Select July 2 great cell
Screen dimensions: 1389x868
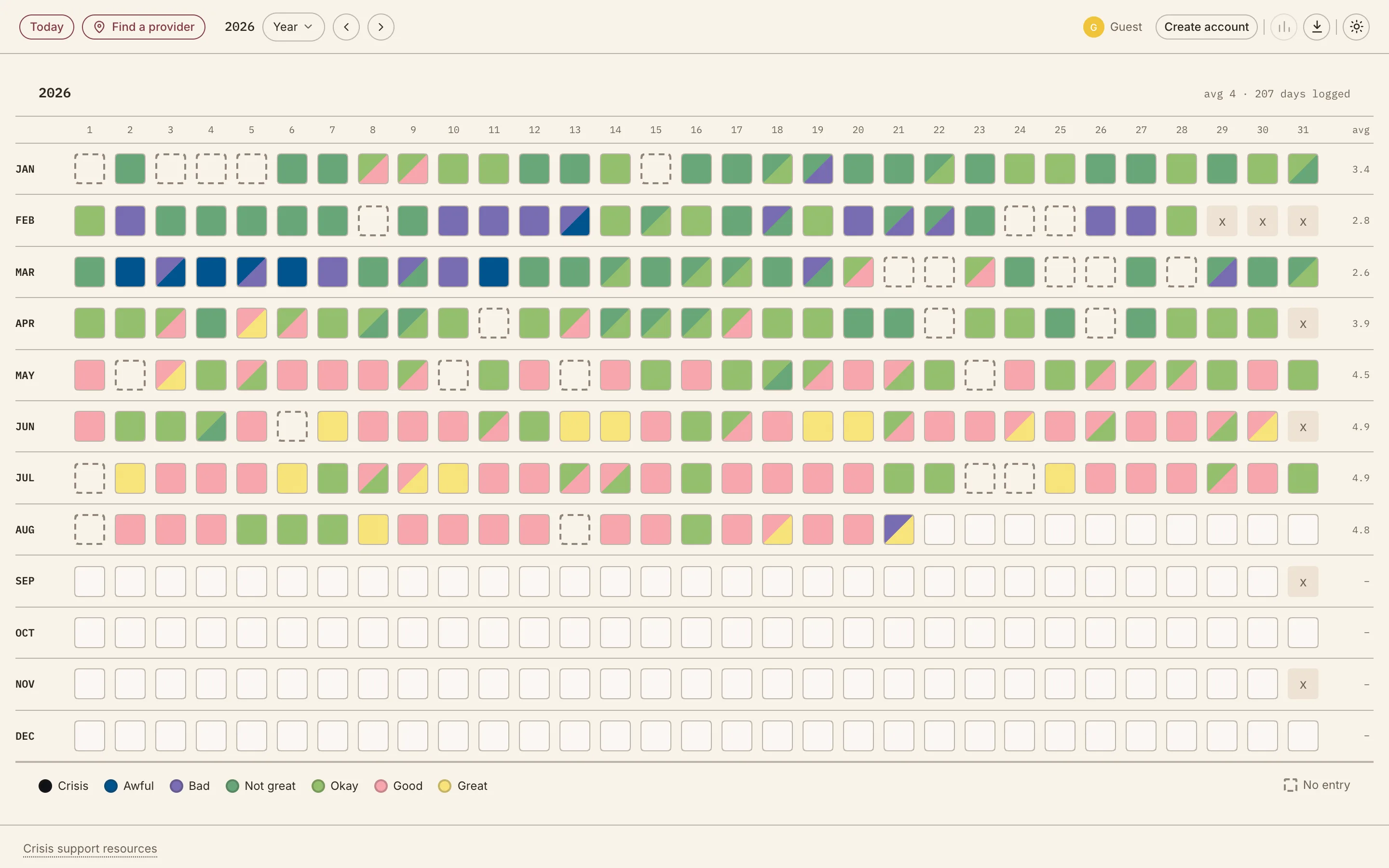(130, 477)
